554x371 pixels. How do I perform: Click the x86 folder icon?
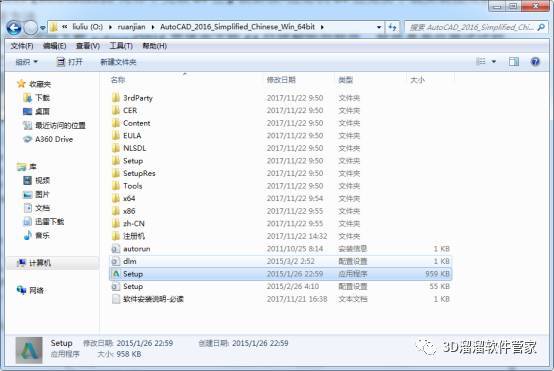pos(116,211)
